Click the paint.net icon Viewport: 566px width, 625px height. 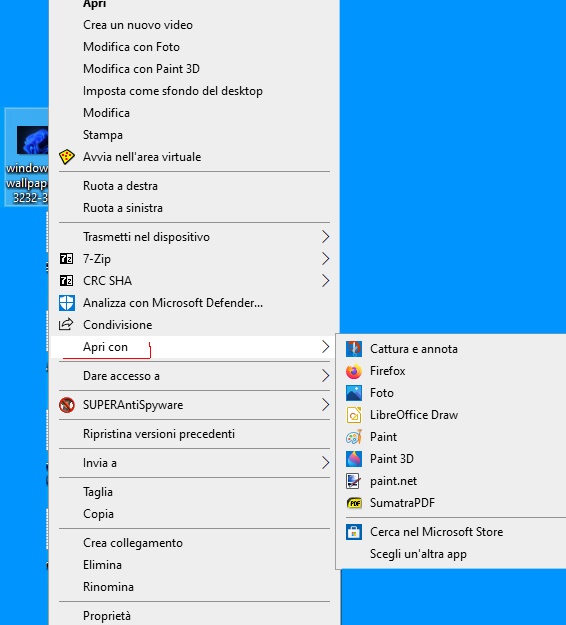tap(354, 481)
